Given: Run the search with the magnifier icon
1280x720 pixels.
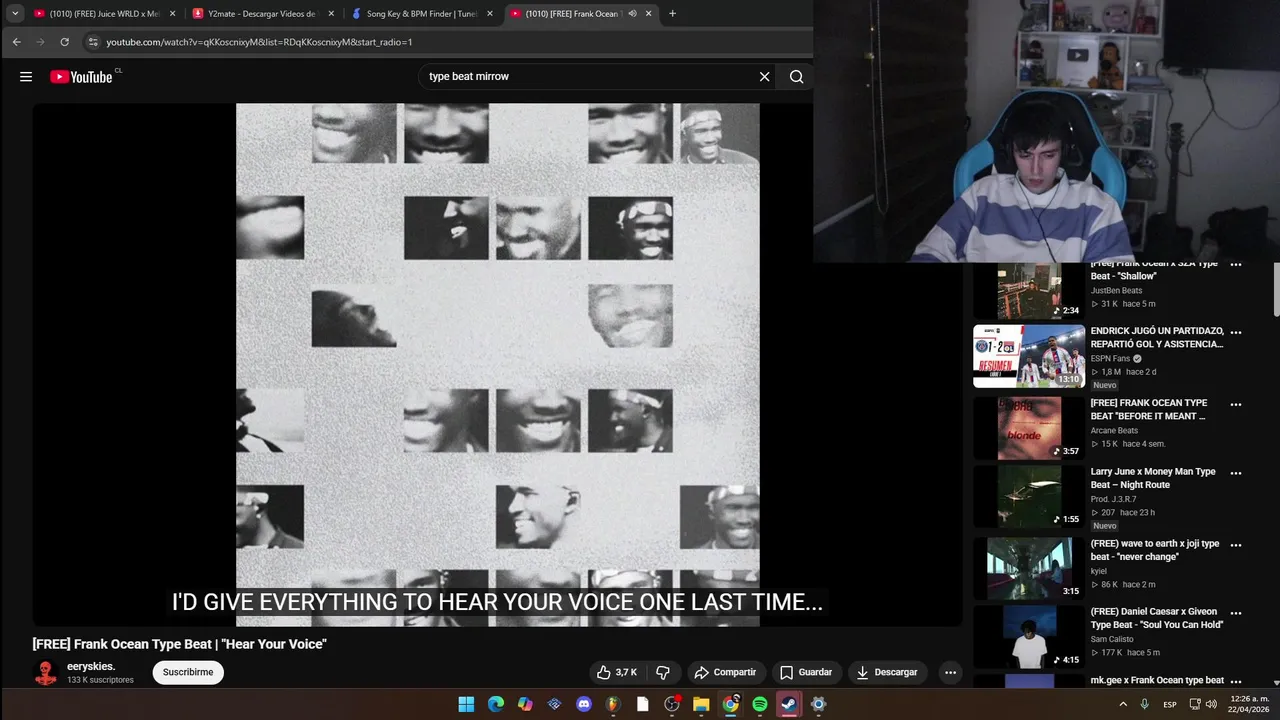Looking at the screenshot, I should (x=796, y=77).
